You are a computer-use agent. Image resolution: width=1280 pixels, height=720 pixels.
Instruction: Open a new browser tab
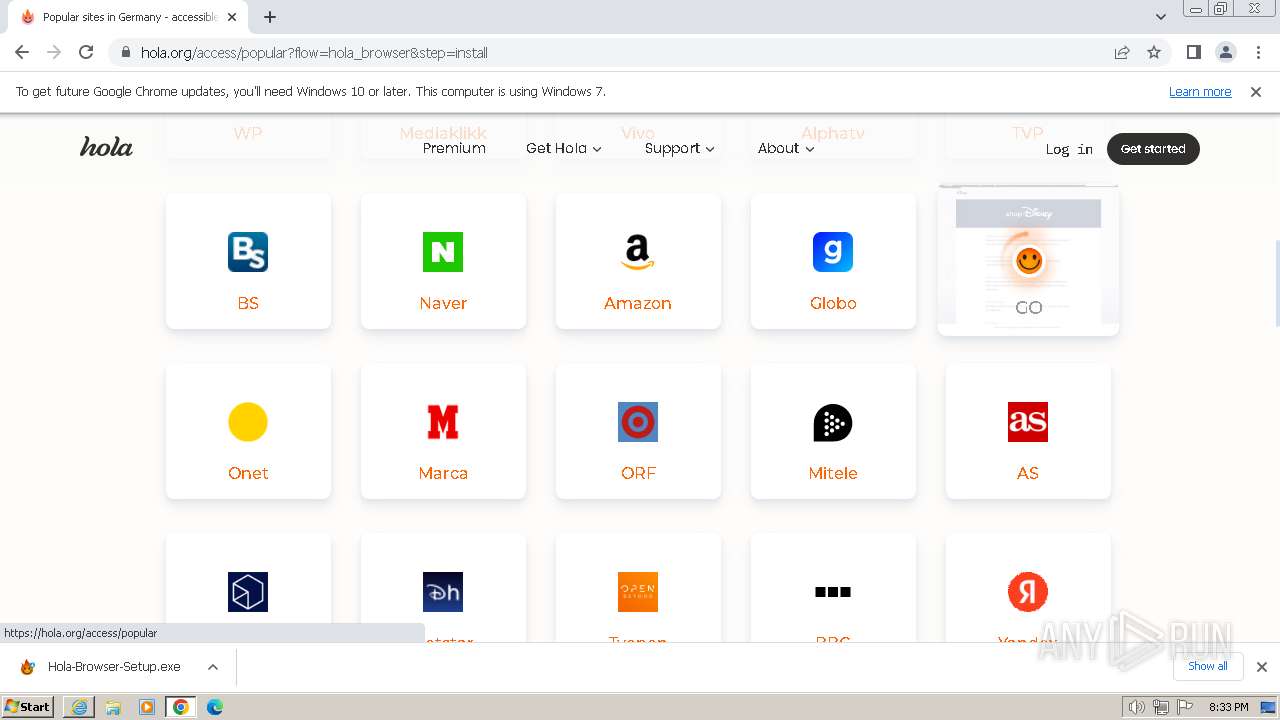tap(270, 17)
